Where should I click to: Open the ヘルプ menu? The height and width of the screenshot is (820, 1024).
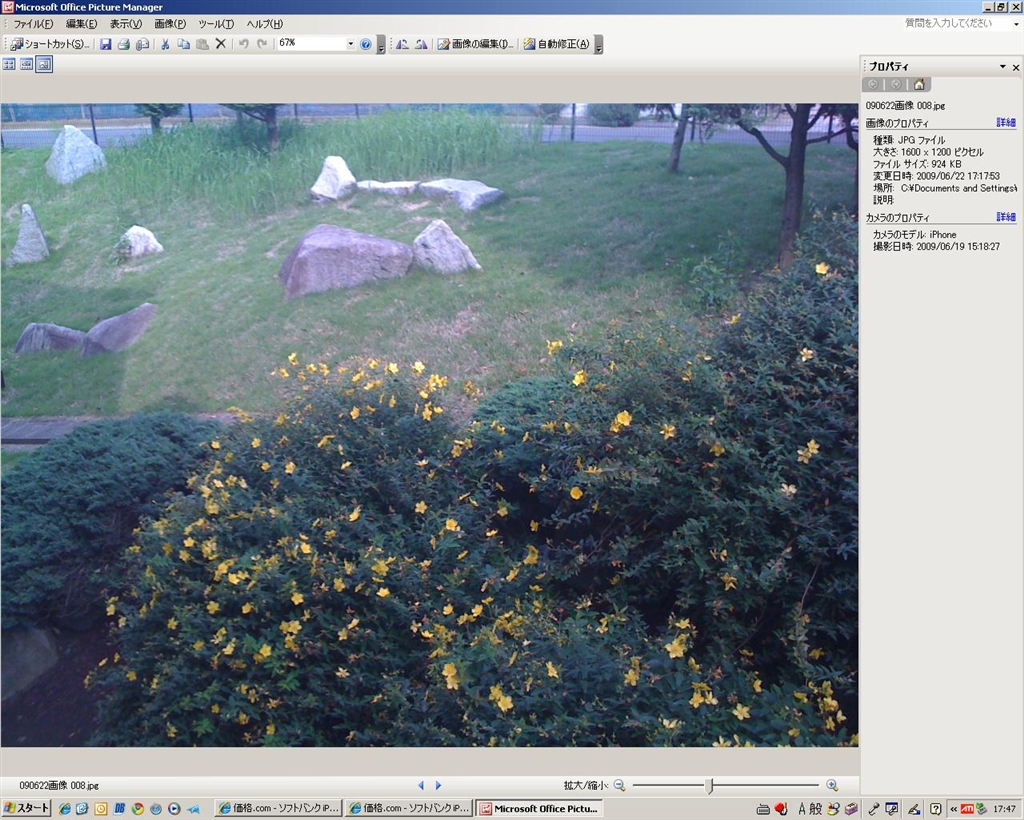[264, 24]
